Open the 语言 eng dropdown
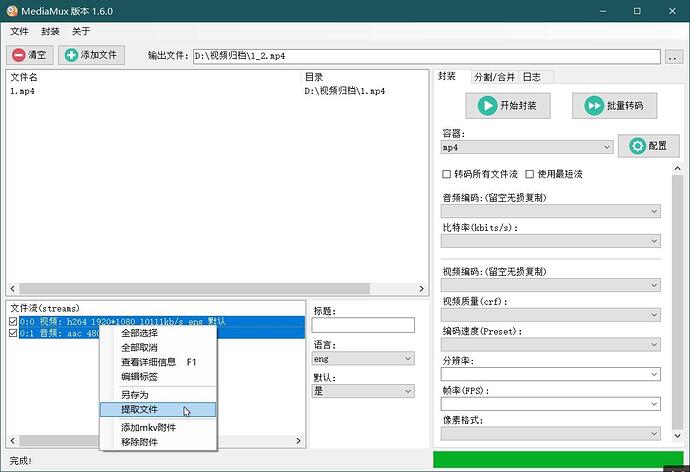Viewport: 690px width, 472px height. (363, 359)
